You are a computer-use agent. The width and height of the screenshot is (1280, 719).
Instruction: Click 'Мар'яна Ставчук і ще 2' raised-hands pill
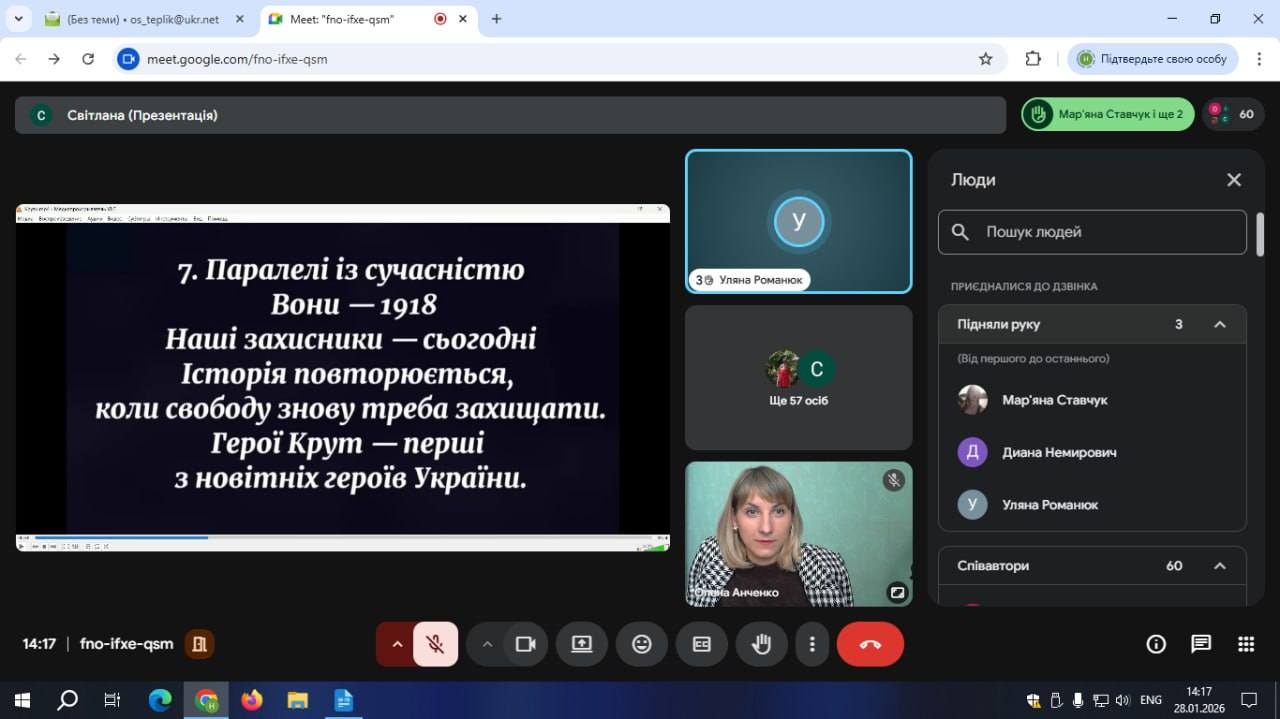click(x=1107, y=114)
